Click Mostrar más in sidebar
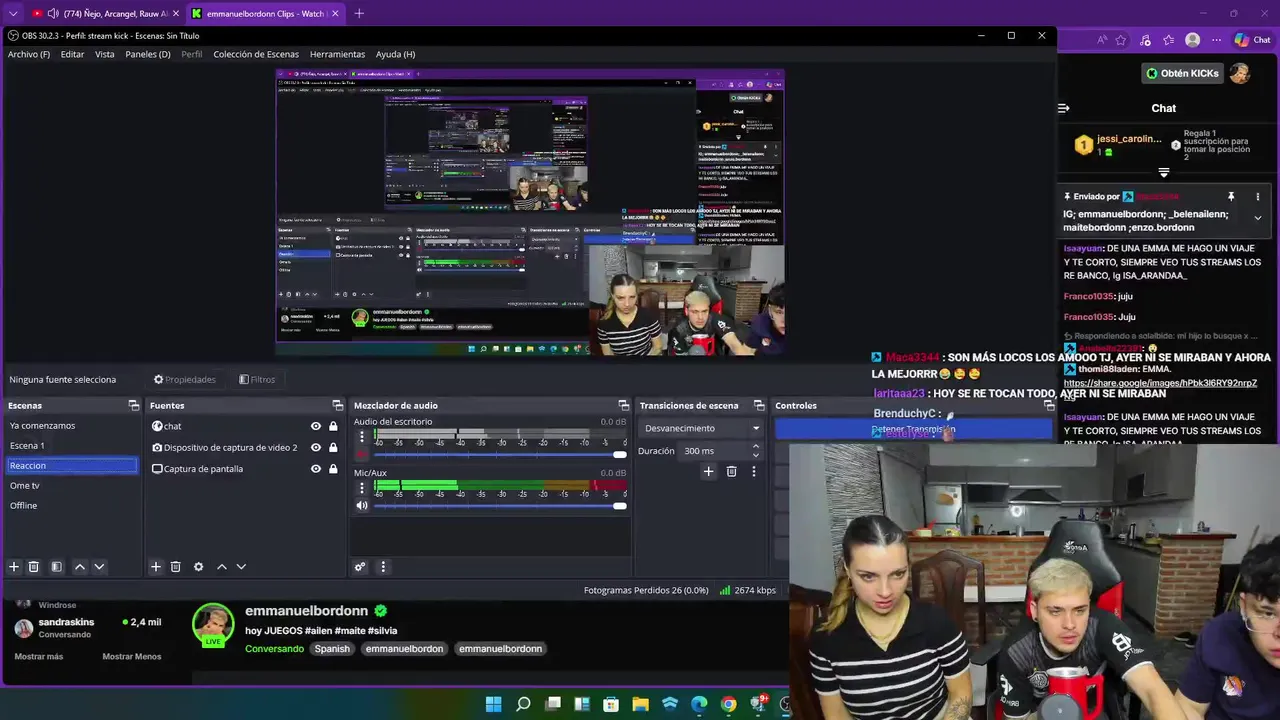 click(38, 656)
